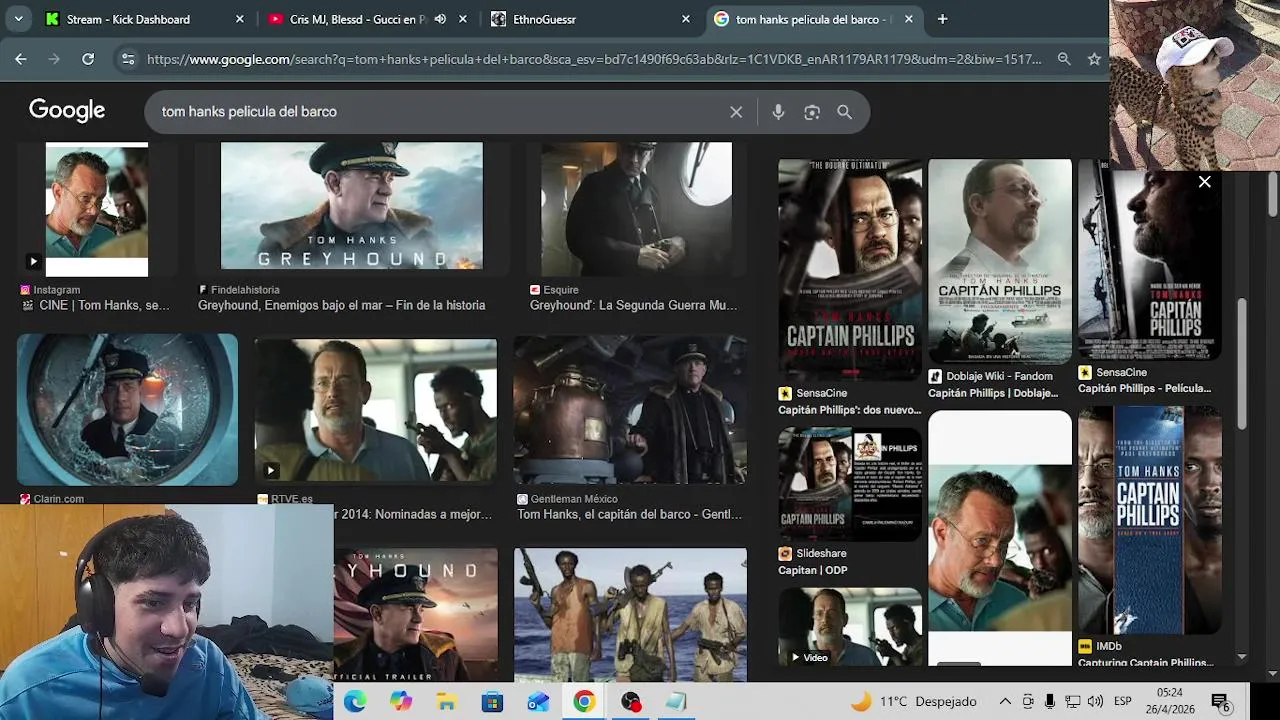
Task: Open 'Tom Hanks, el capitán del barco' link
Action: tap(629, 515)
